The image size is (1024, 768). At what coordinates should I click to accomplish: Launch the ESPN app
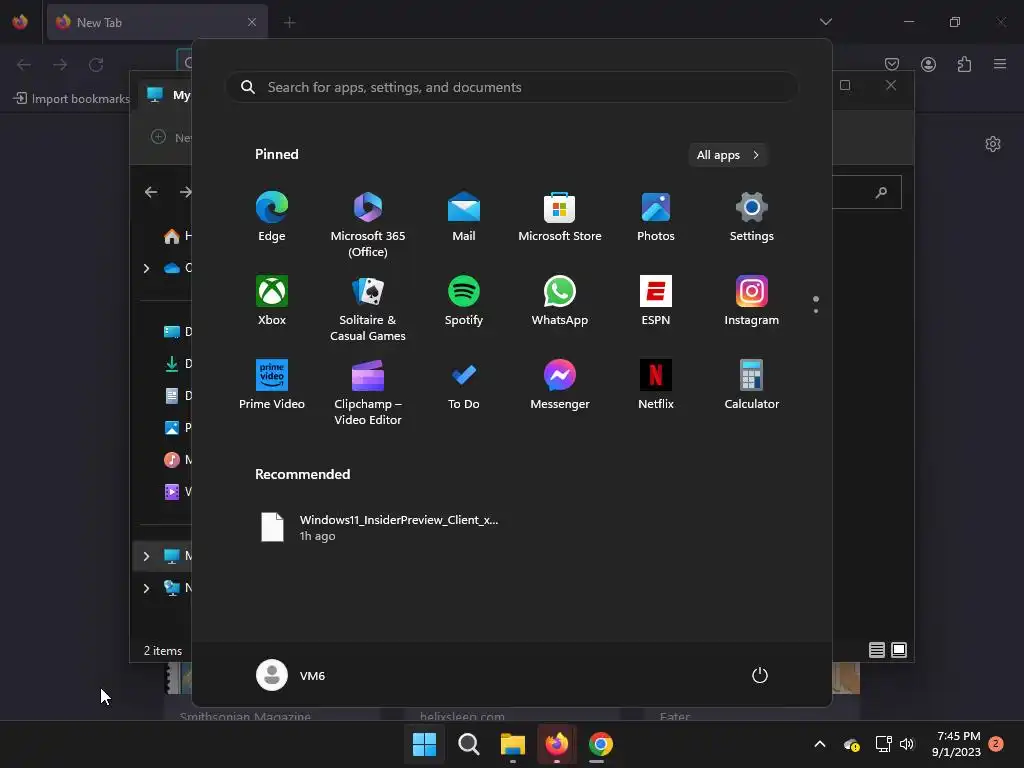(x=656, y=301)
